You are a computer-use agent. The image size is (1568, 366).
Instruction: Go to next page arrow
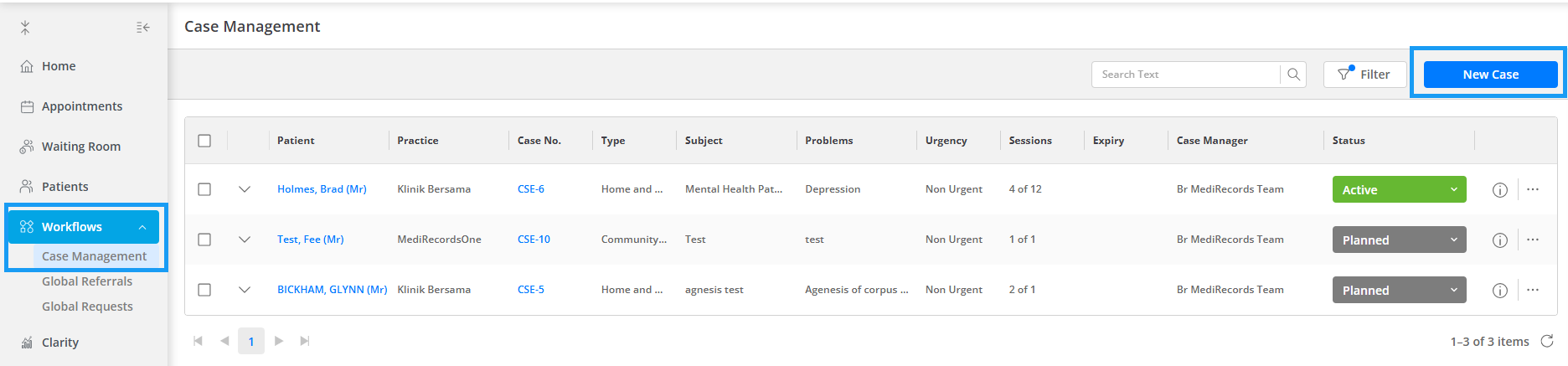279,341
